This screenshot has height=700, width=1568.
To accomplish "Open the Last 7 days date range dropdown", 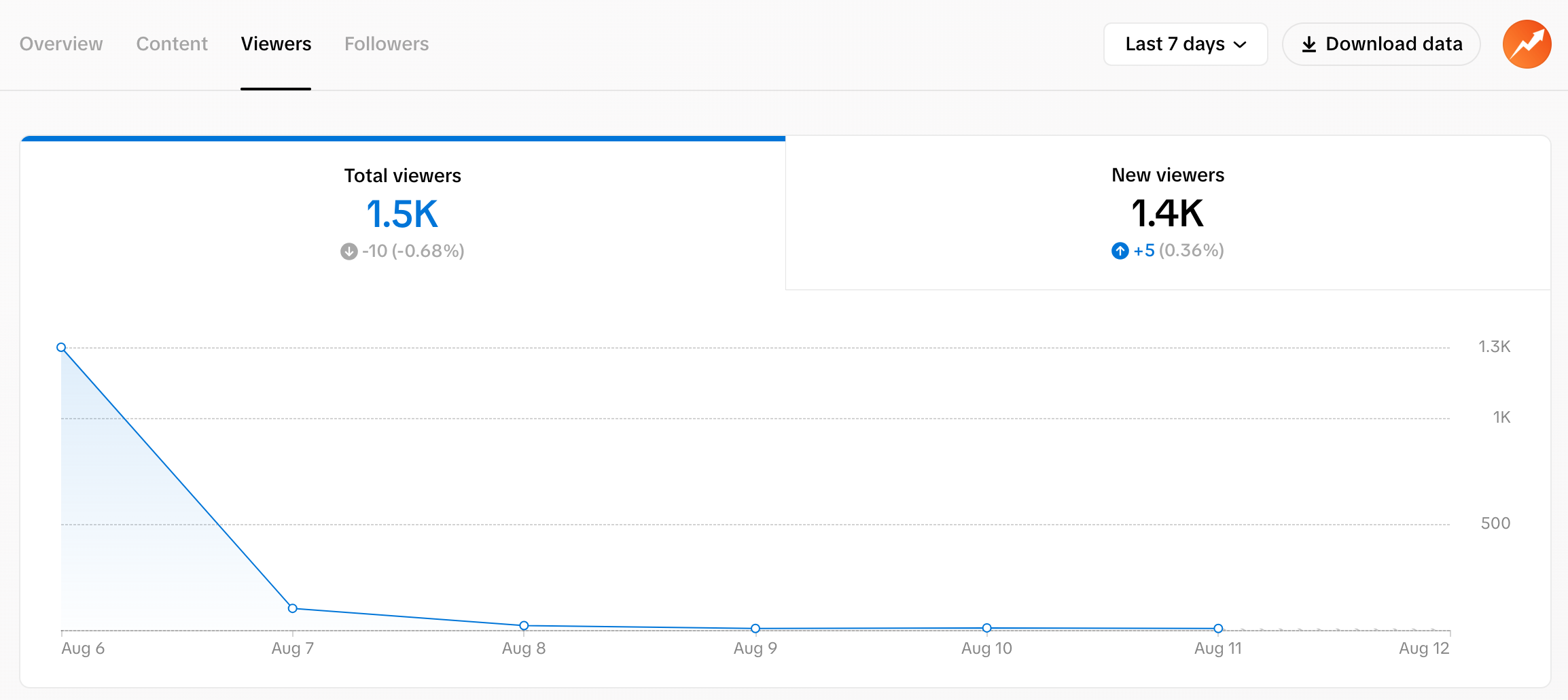I will click(x=1185, y=43).
